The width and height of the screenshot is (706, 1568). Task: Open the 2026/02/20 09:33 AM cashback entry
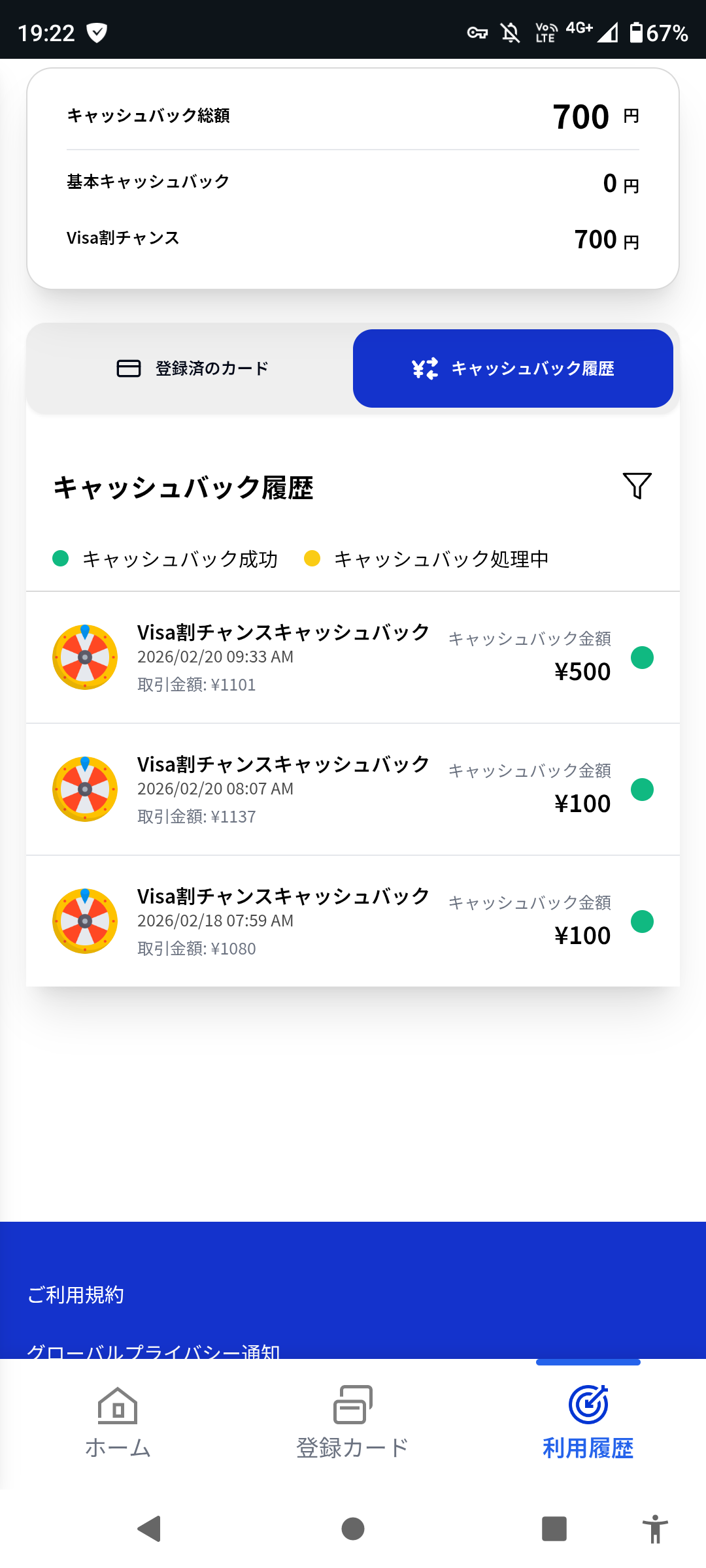[353, 658]
